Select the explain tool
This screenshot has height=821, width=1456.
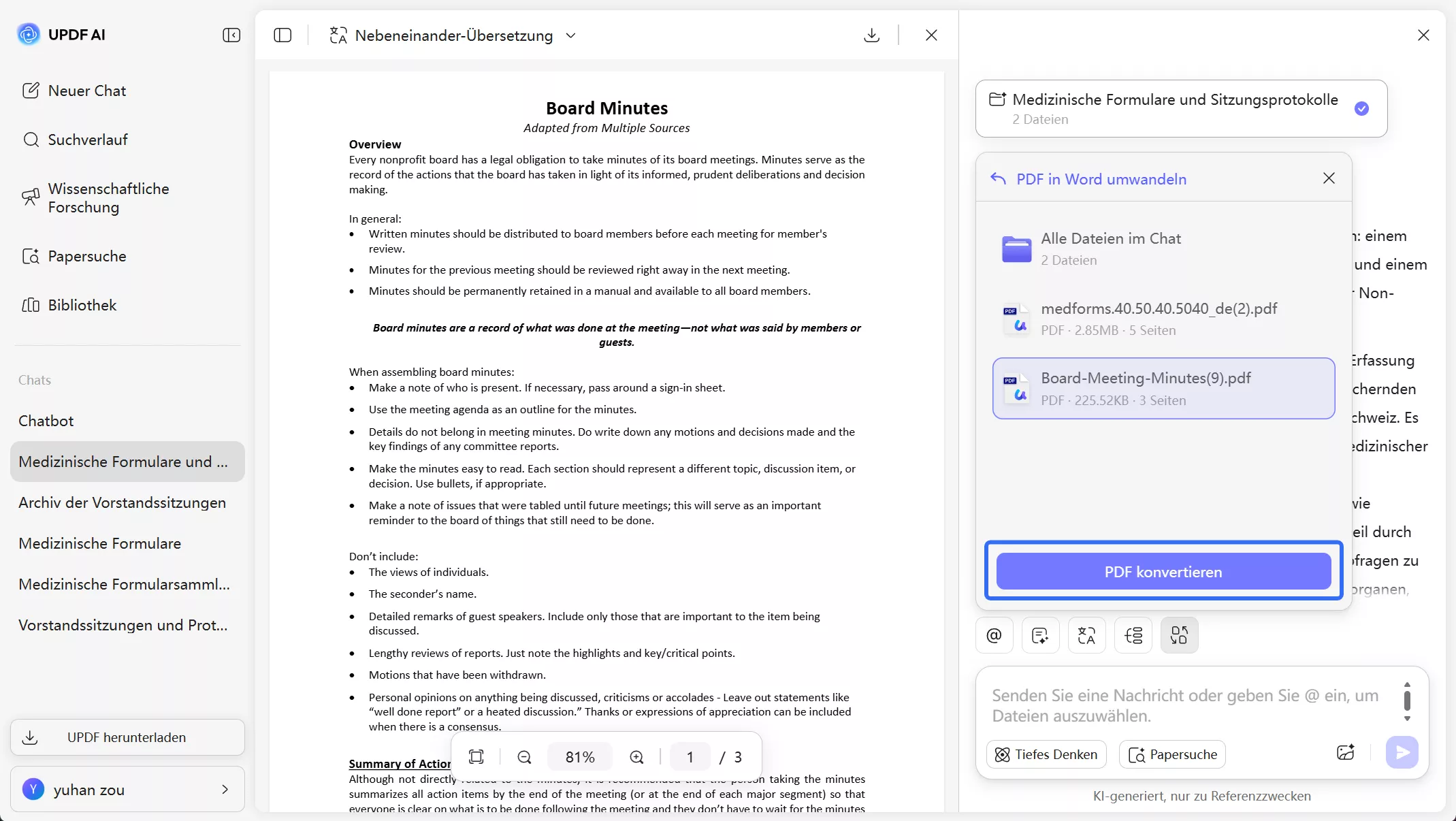[x=1133, y=635]
